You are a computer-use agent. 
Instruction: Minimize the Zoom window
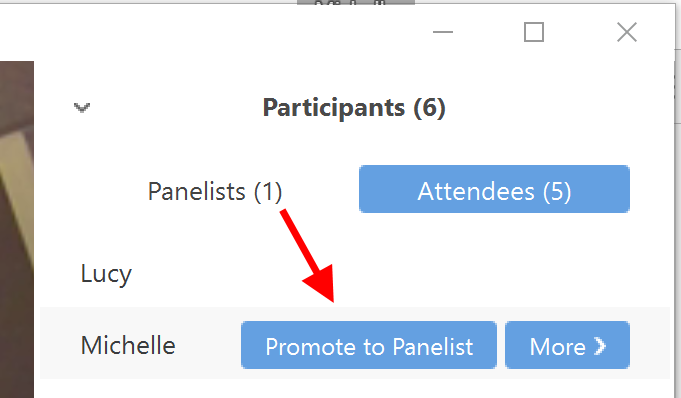click(443, 32)
